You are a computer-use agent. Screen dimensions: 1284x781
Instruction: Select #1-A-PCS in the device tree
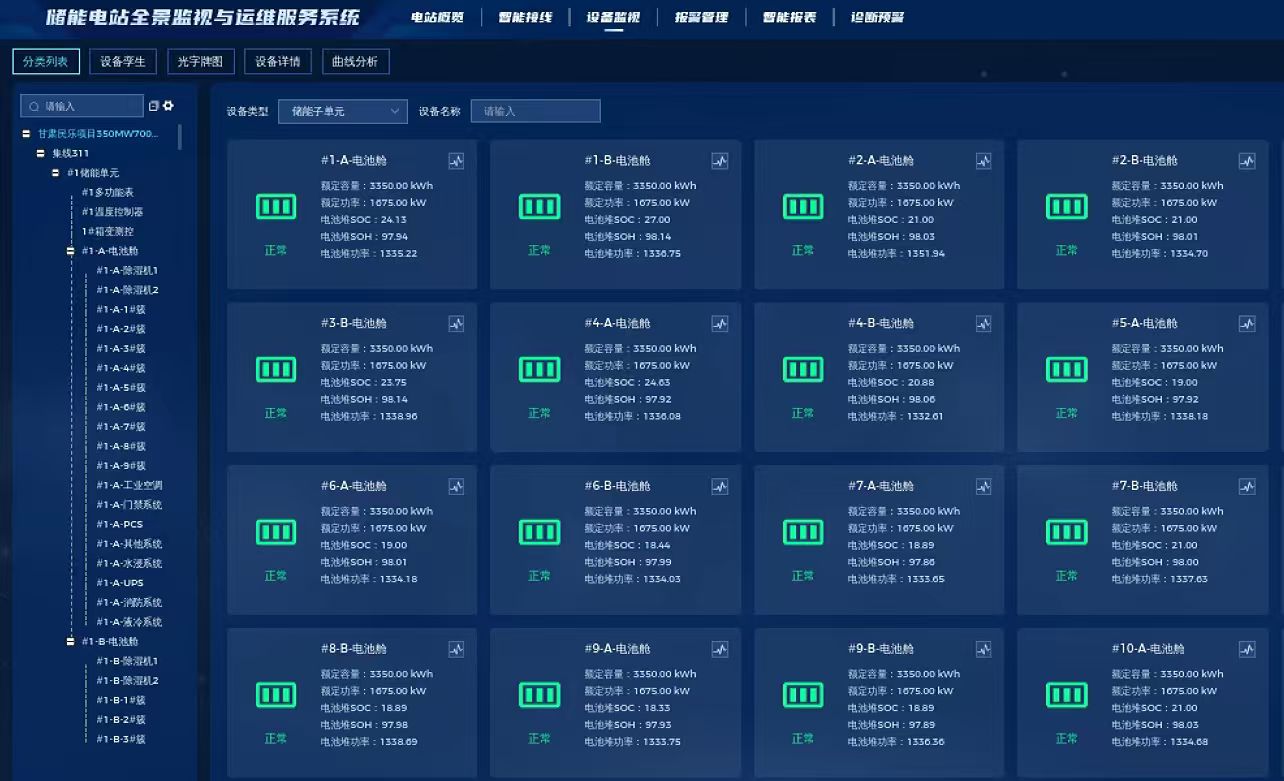[x=119, y=525]
